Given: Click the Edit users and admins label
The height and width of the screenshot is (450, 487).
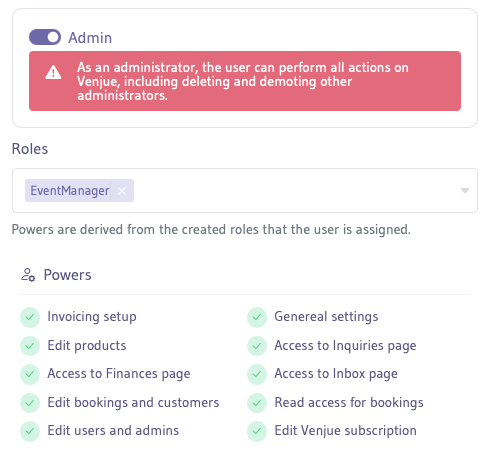Looking at the screenshot, I should pos(113,430).
